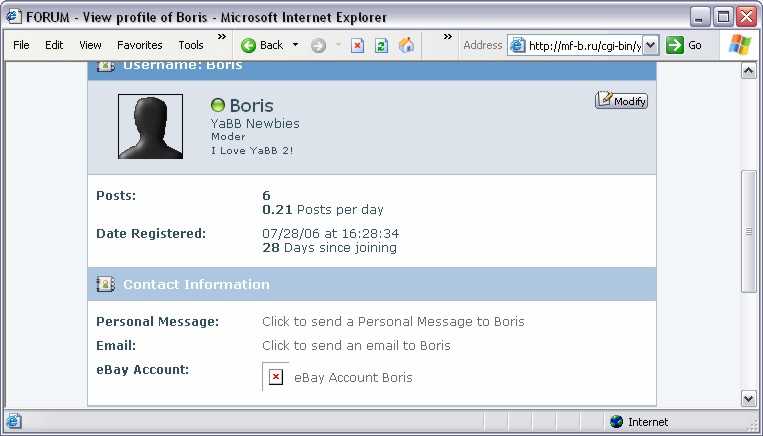This screenshot has width=763, height=436.
Task: Minimize the Internet Explorer window
Action: point(700,18)
